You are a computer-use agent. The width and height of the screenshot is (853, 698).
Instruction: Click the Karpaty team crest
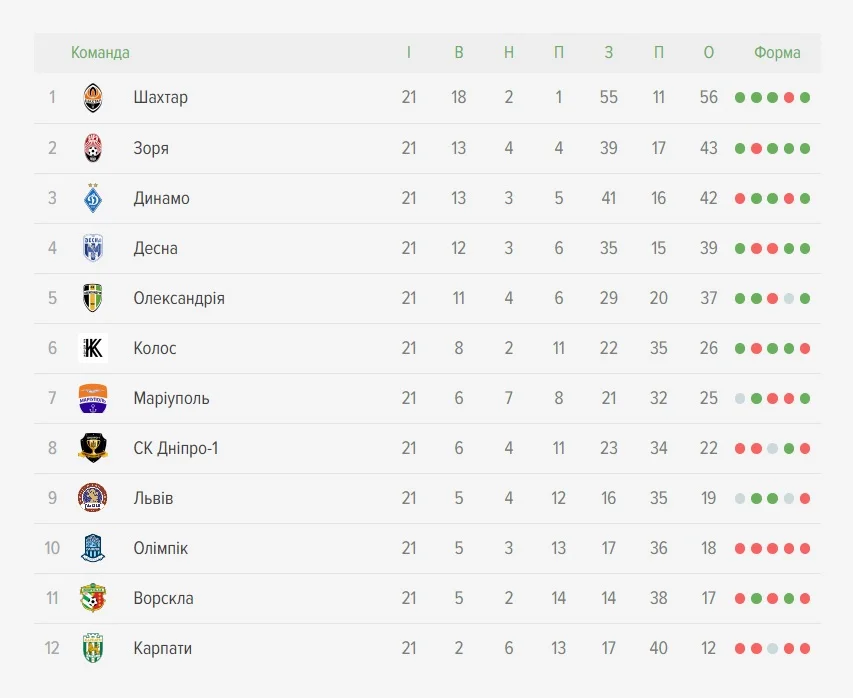pos(93,648)
